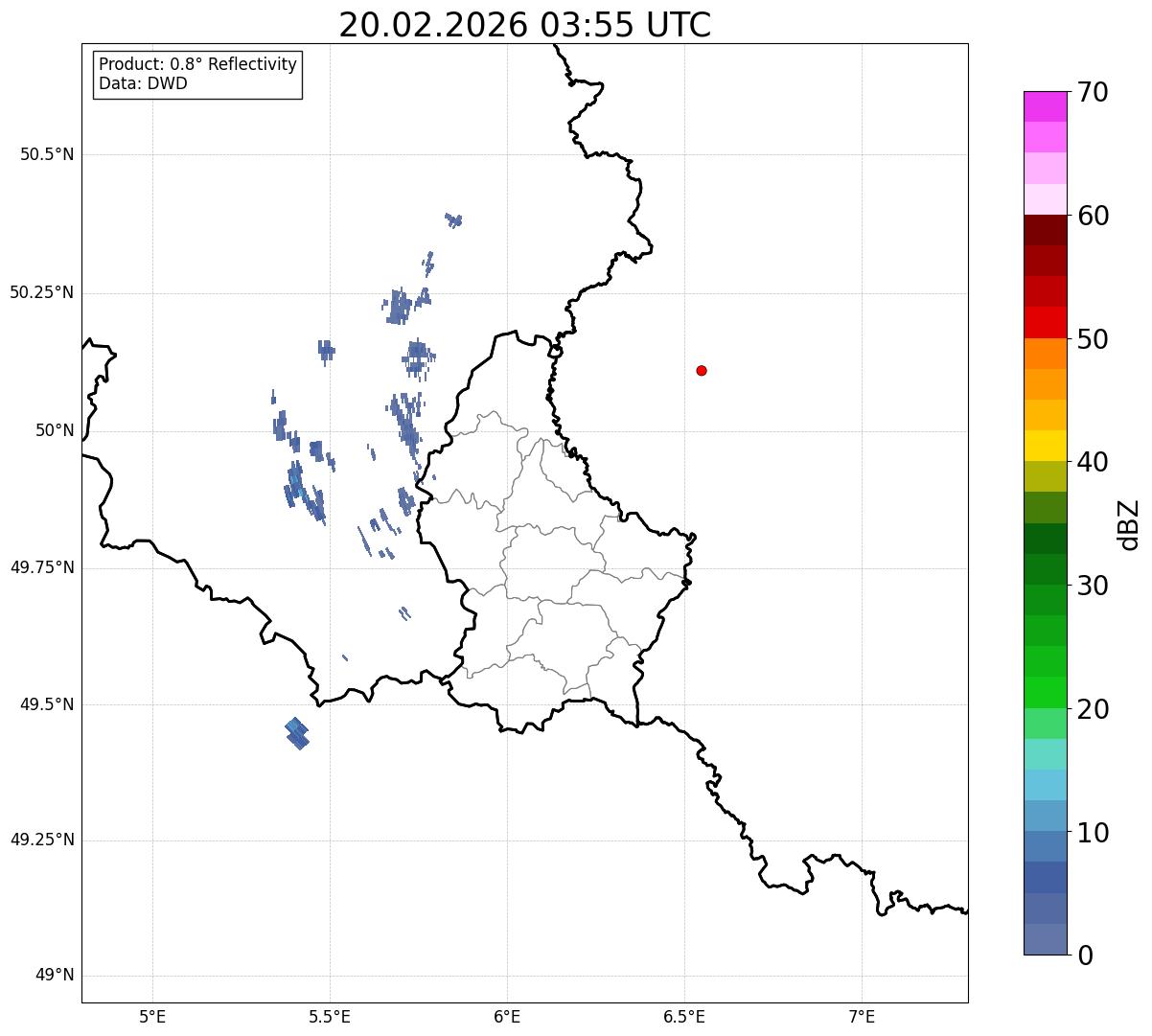Click the longitude label '7°E'
This screenshot has height=1036, width=1152.
(x=862, y=1016)
